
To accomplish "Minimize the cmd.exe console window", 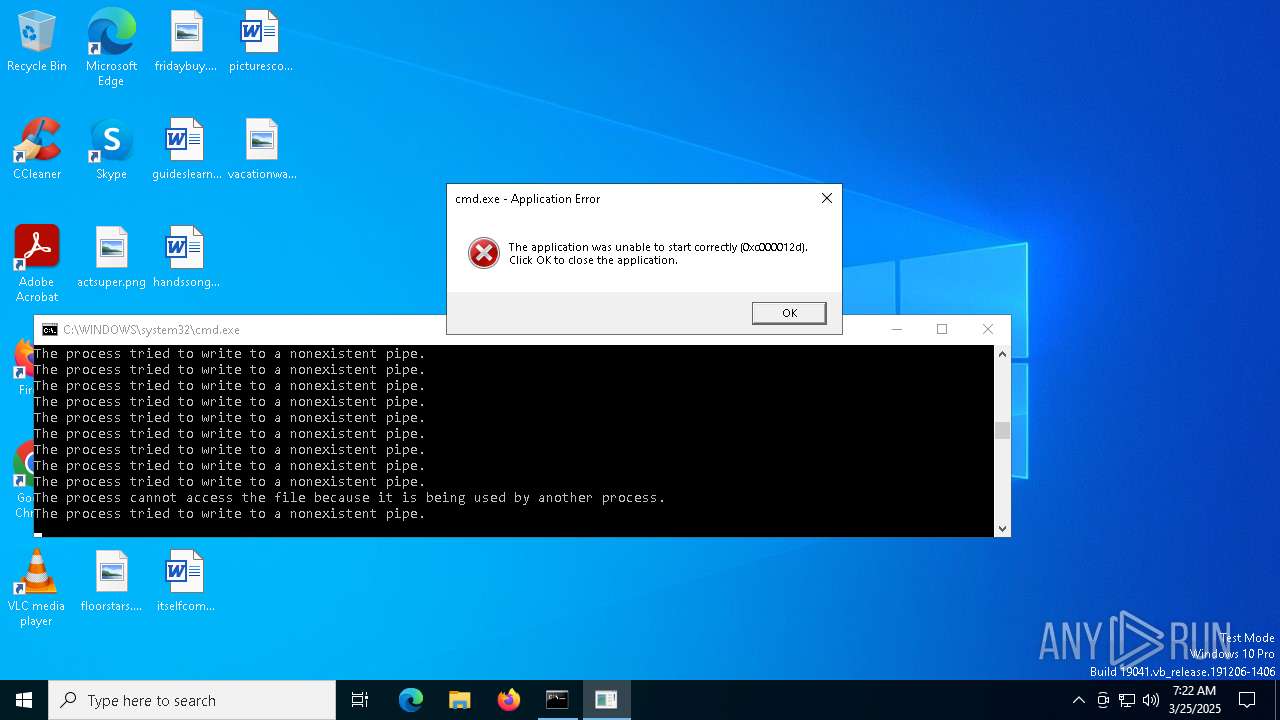I will tap(896, 329).
